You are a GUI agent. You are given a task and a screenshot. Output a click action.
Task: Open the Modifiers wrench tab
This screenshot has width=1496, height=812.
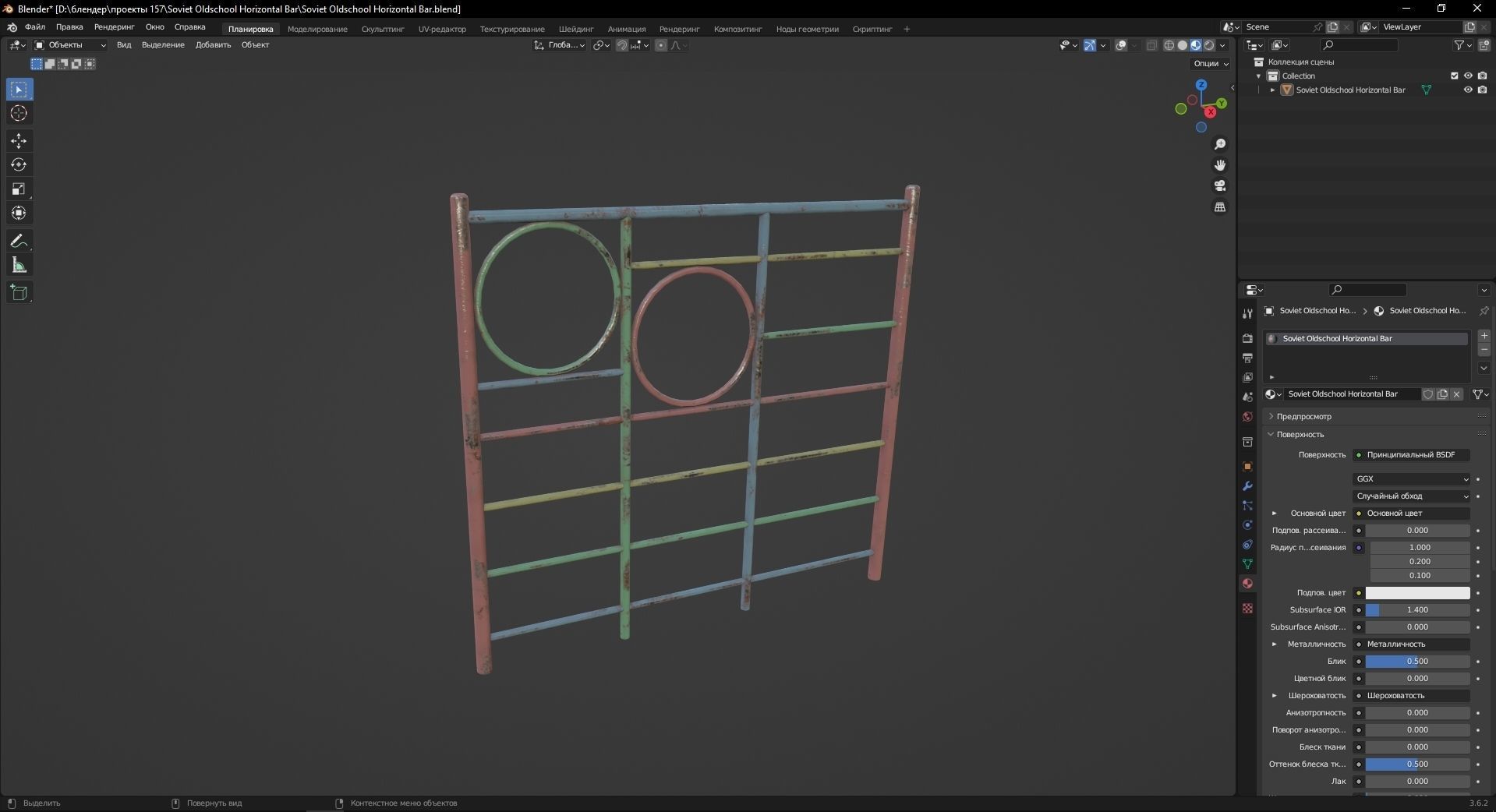[1247, 485]
